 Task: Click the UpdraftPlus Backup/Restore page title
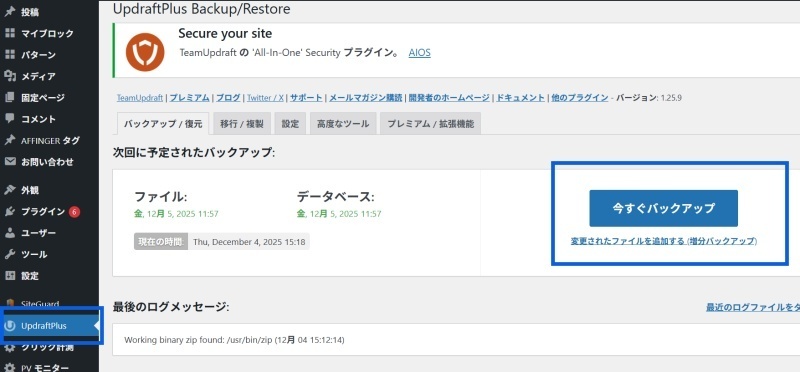click(202, 9)
